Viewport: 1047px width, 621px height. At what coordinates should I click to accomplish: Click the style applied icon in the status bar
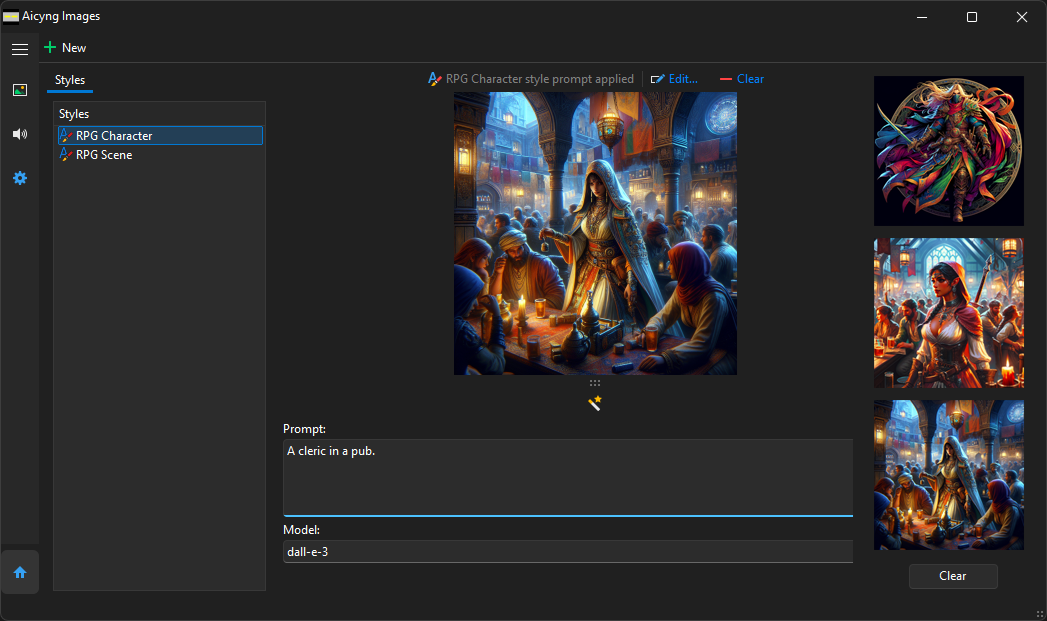tap(434, 79)
